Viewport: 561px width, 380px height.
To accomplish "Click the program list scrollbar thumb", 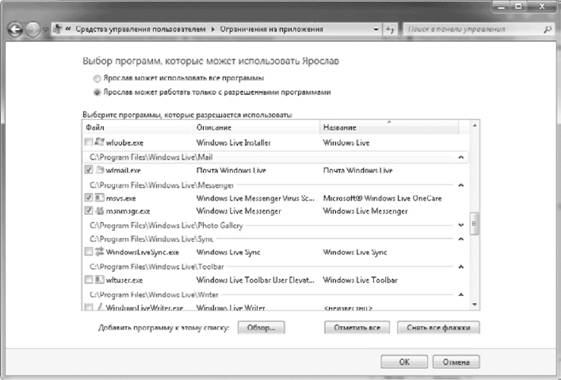I will tap(474, 224).
